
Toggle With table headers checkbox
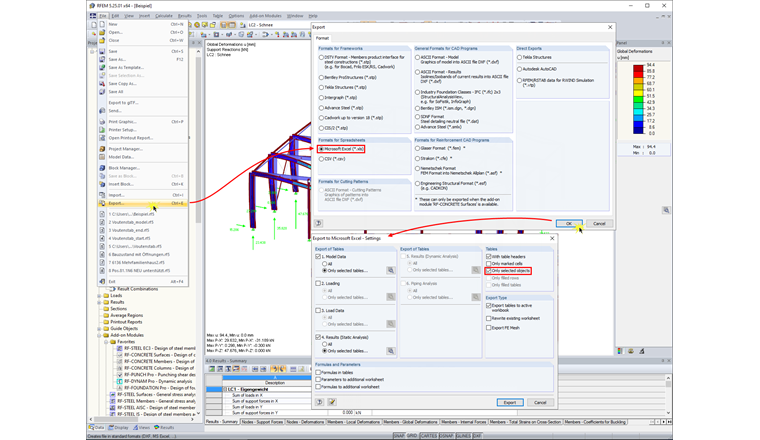pyautogui.click(x=489, y=256)
